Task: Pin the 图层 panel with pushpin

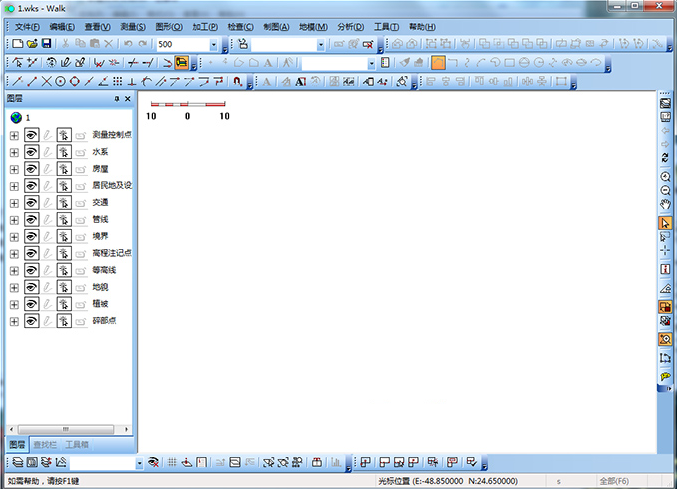Action: click(117, 99)
